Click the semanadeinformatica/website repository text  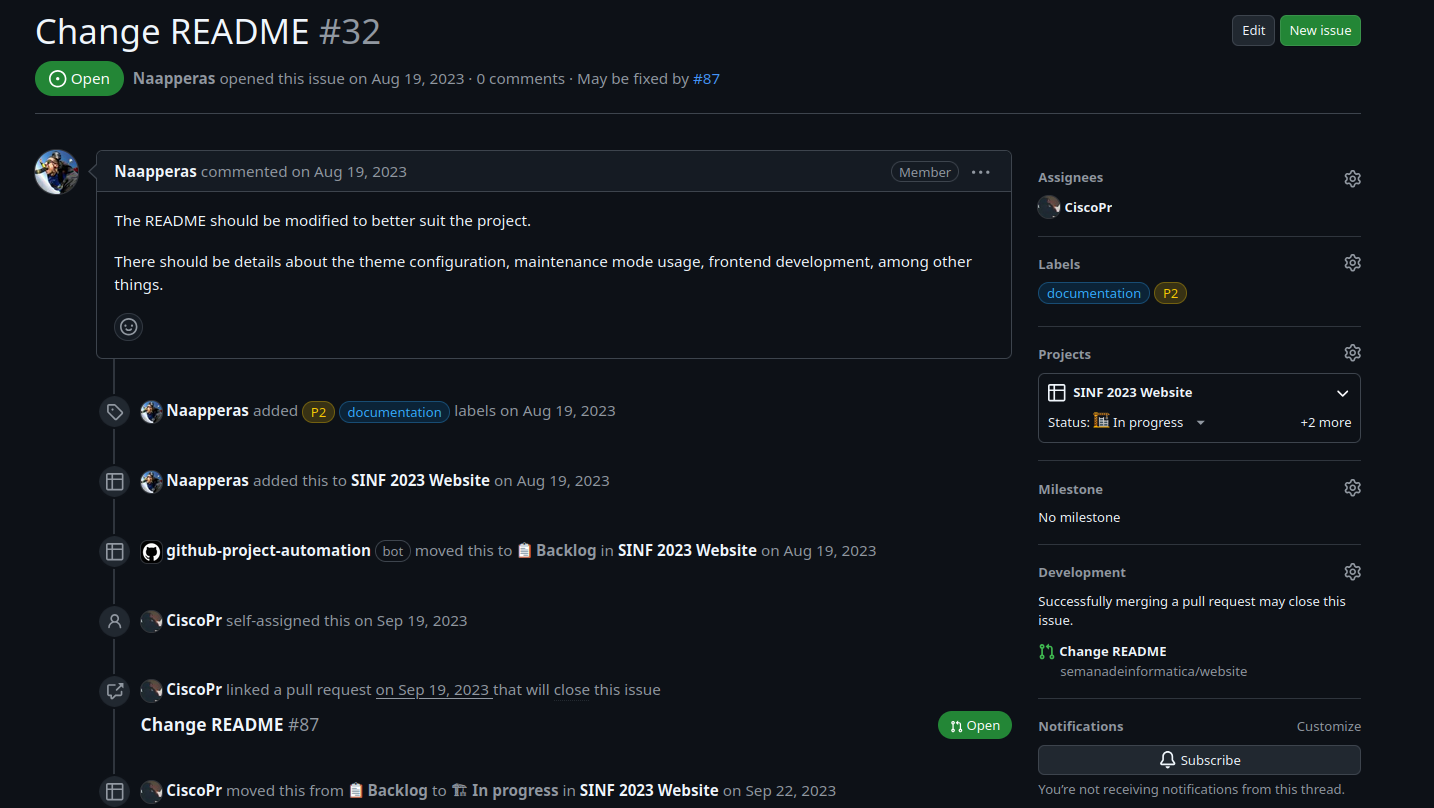tap(1153, 672)
